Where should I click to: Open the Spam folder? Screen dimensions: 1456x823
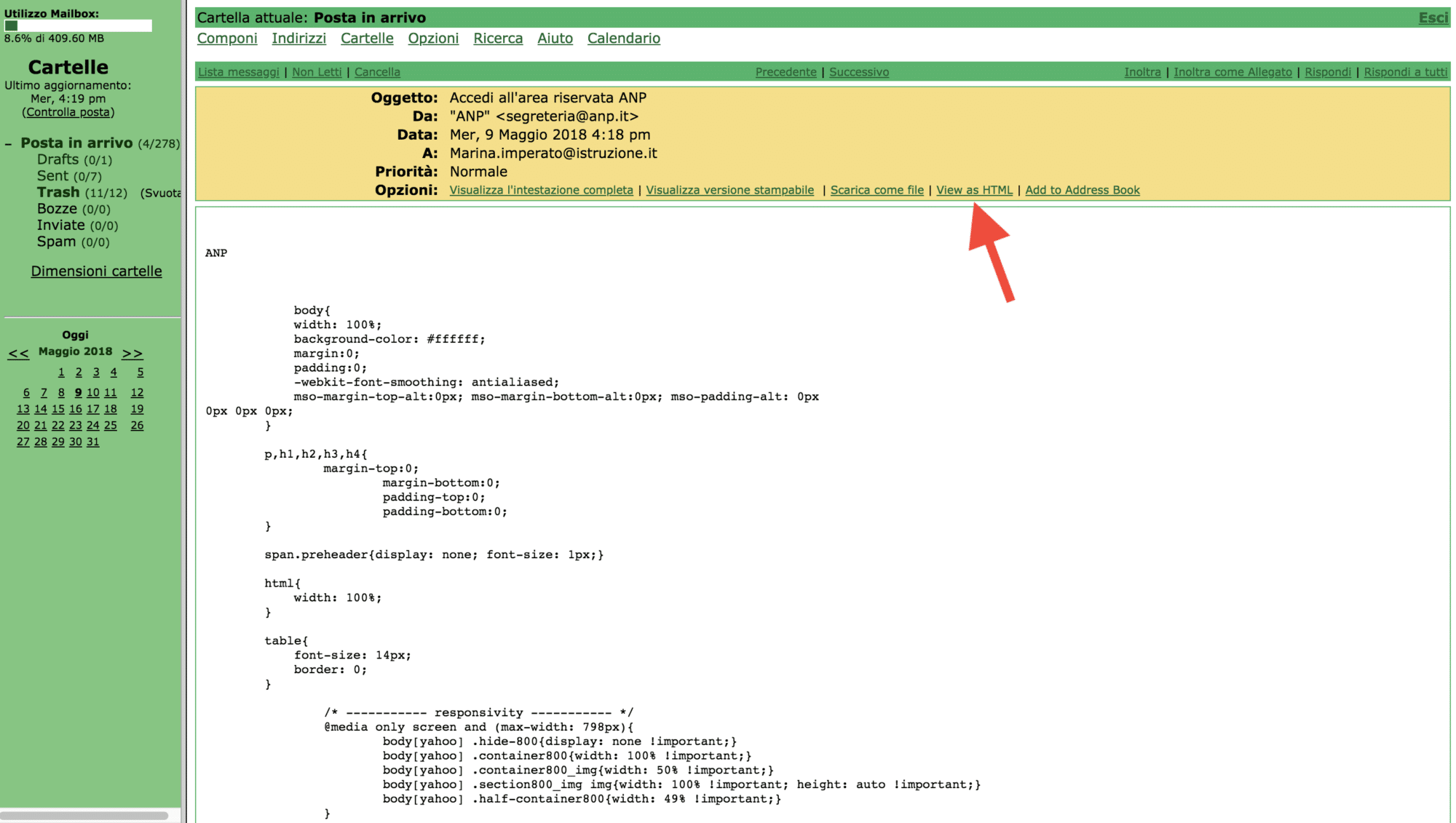[x=56, y=242]
